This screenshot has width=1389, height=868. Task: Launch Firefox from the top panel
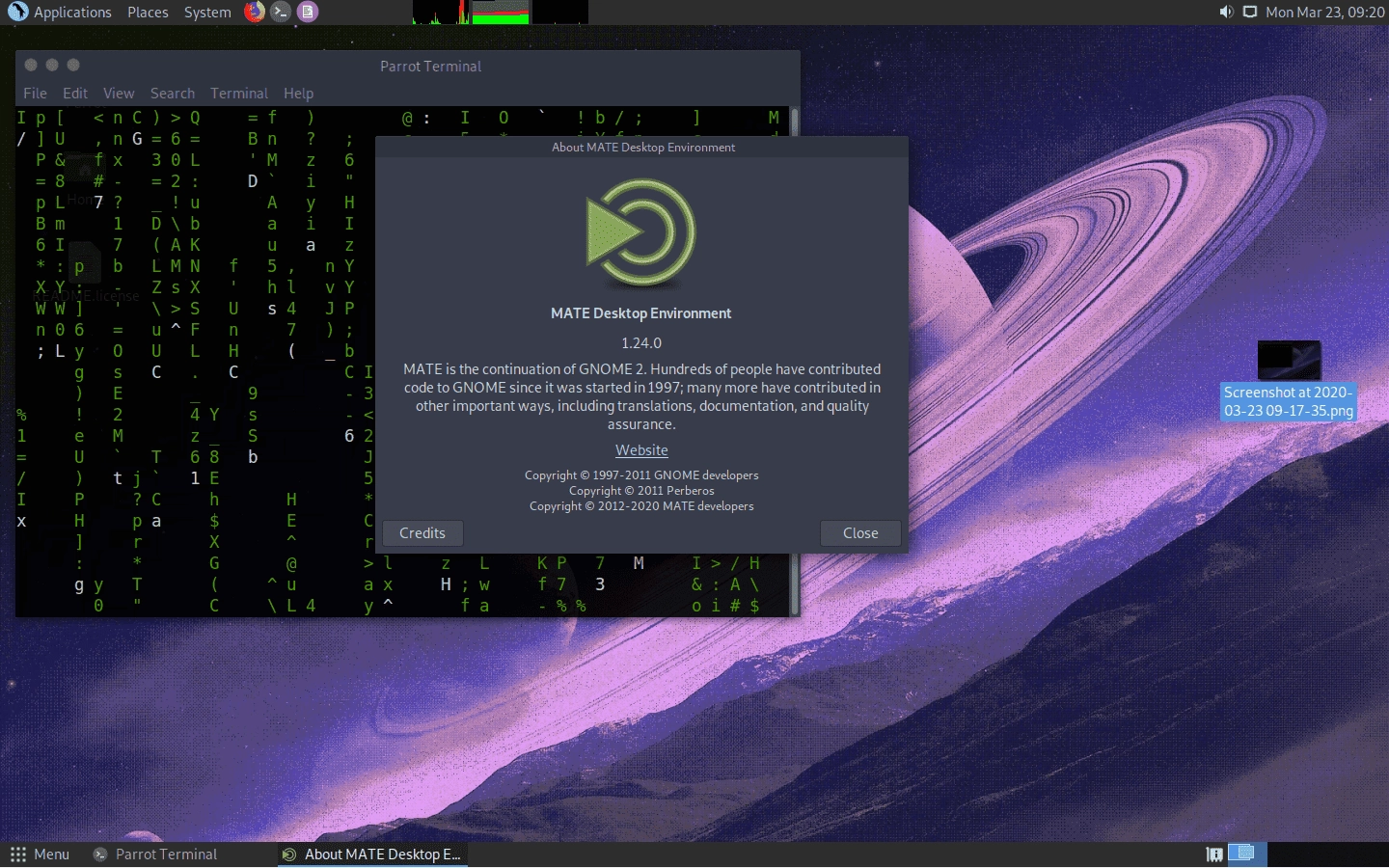click(254, 12)
